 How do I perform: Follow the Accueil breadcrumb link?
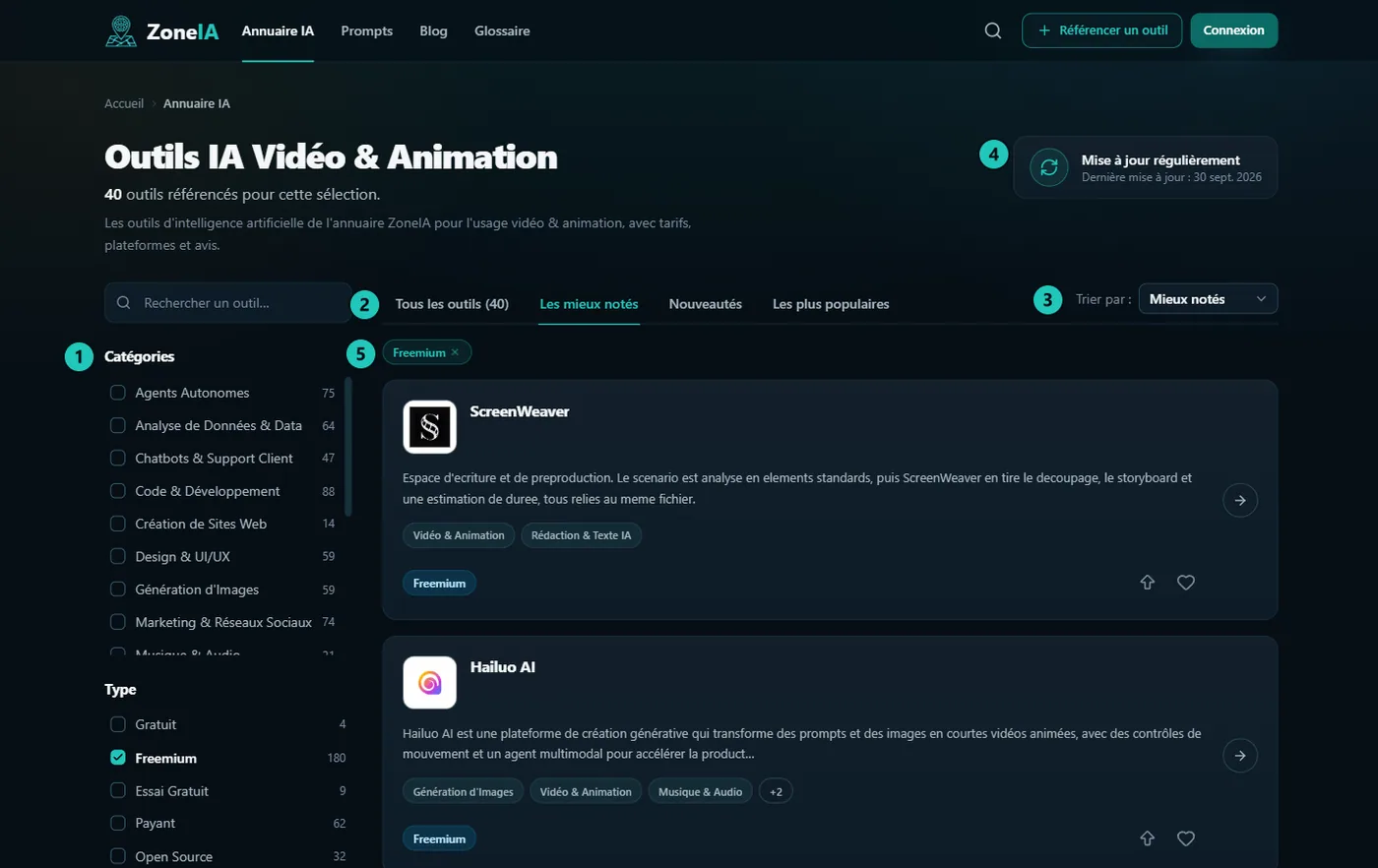124,103
